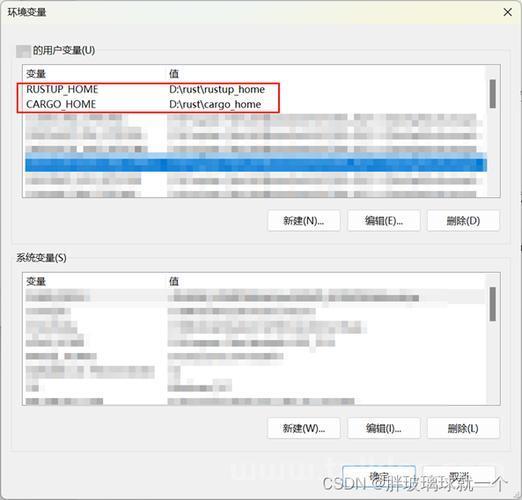
Task: Click 删除(D) to delete user variable
Action: [x=463, y=220]
